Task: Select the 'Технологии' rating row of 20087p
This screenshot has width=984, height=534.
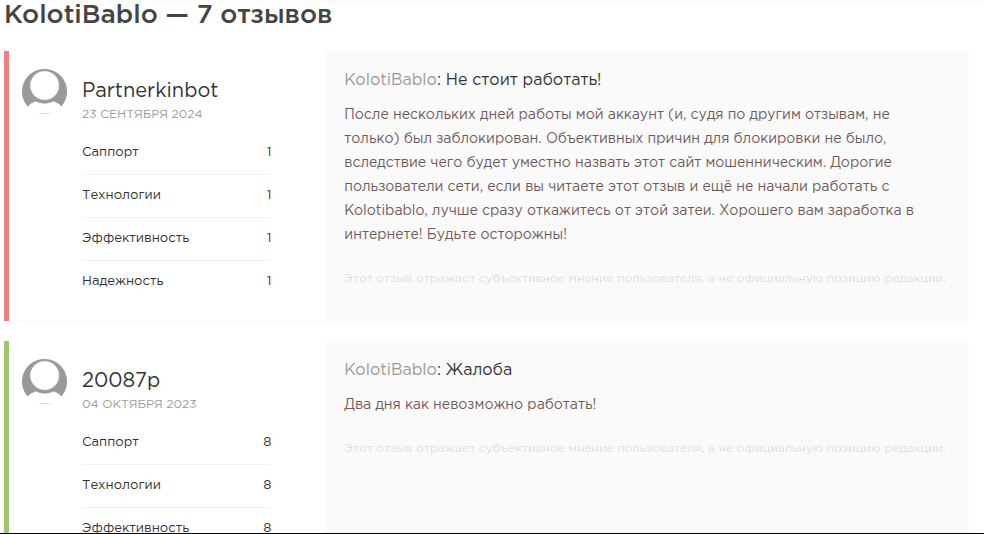Action: tap(176, 485)
